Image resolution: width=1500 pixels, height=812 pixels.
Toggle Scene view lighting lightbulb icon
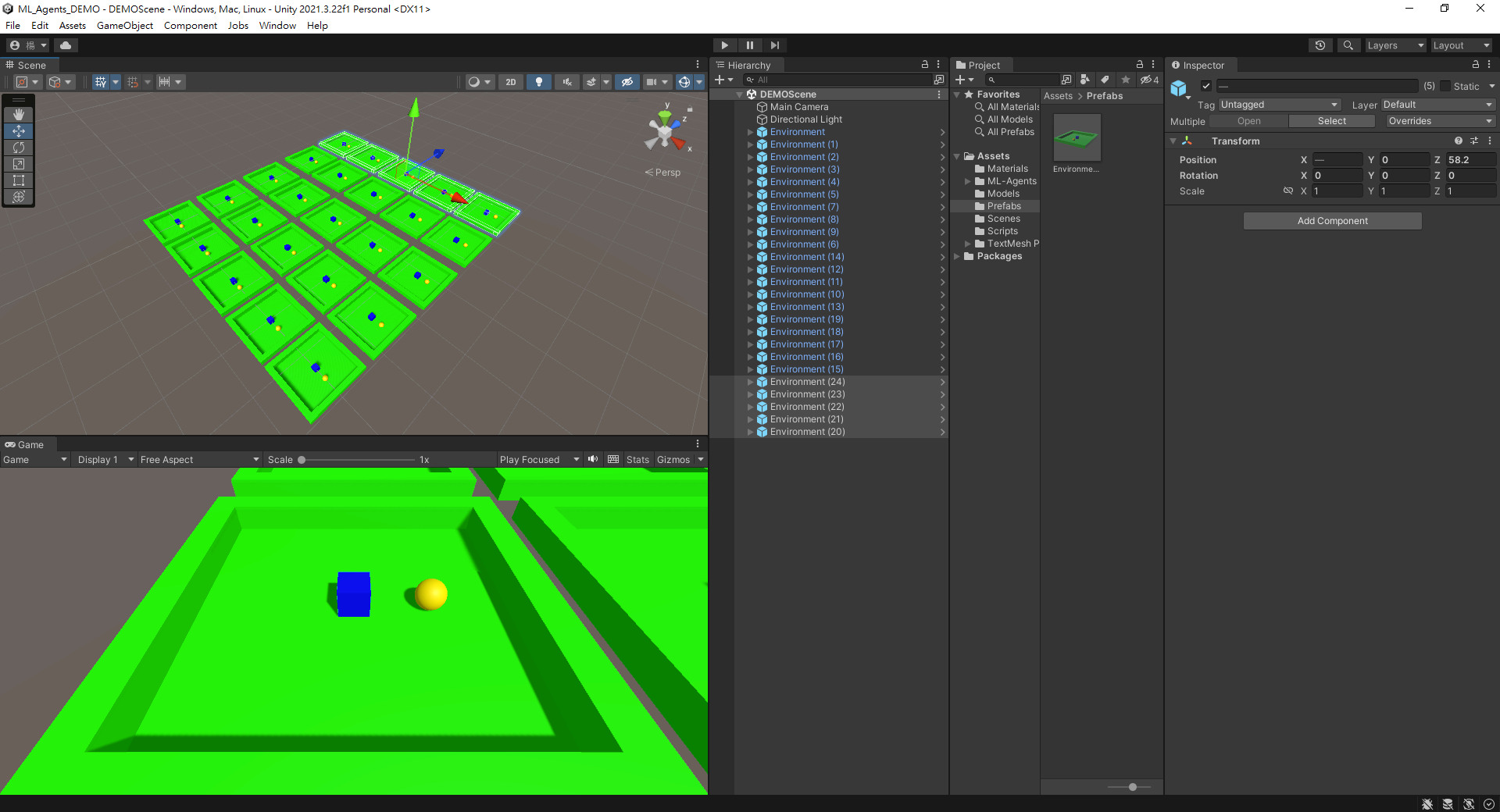coord(539,82)
